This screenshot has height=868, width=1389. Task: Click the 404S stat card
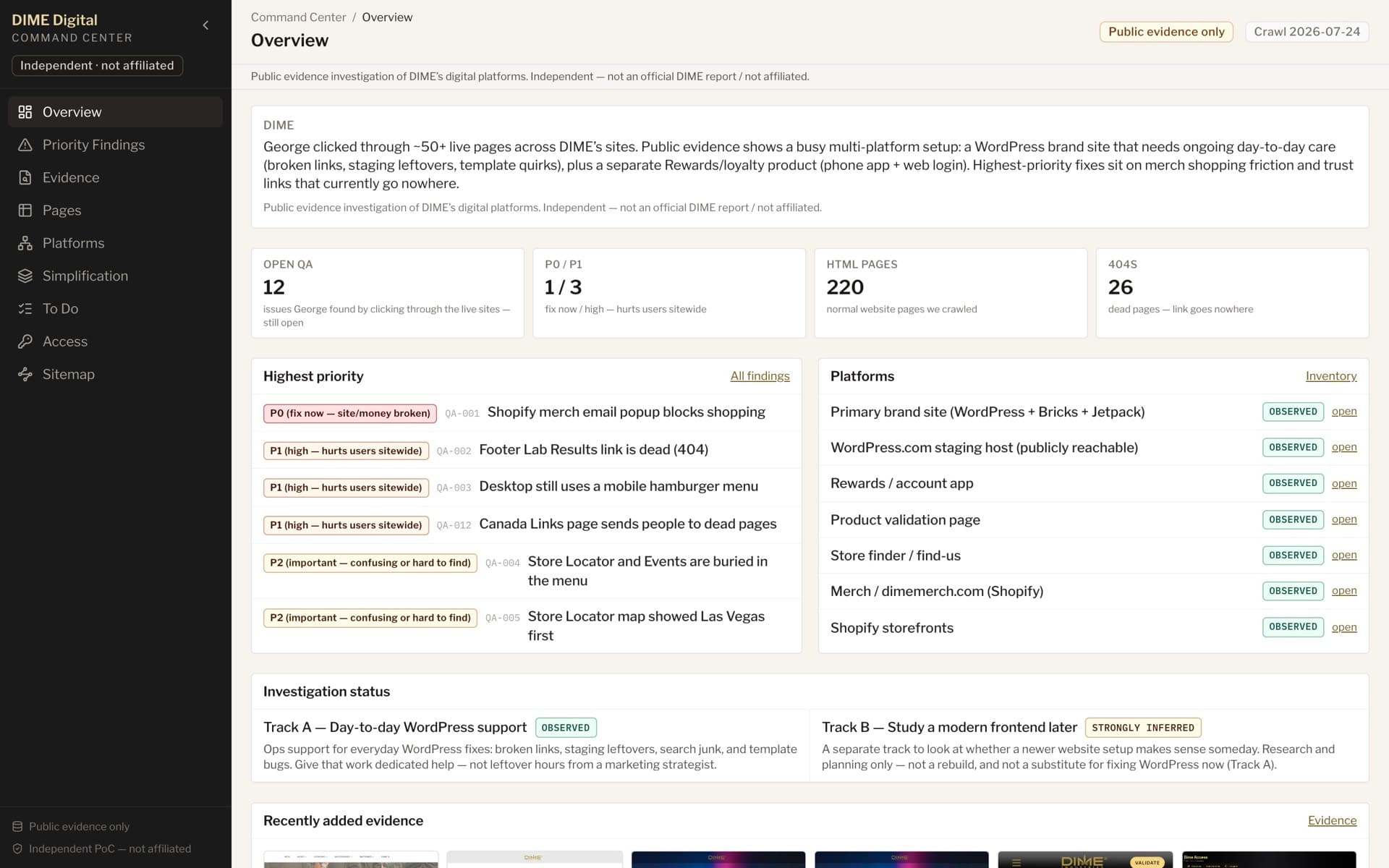coord(1232,293)
